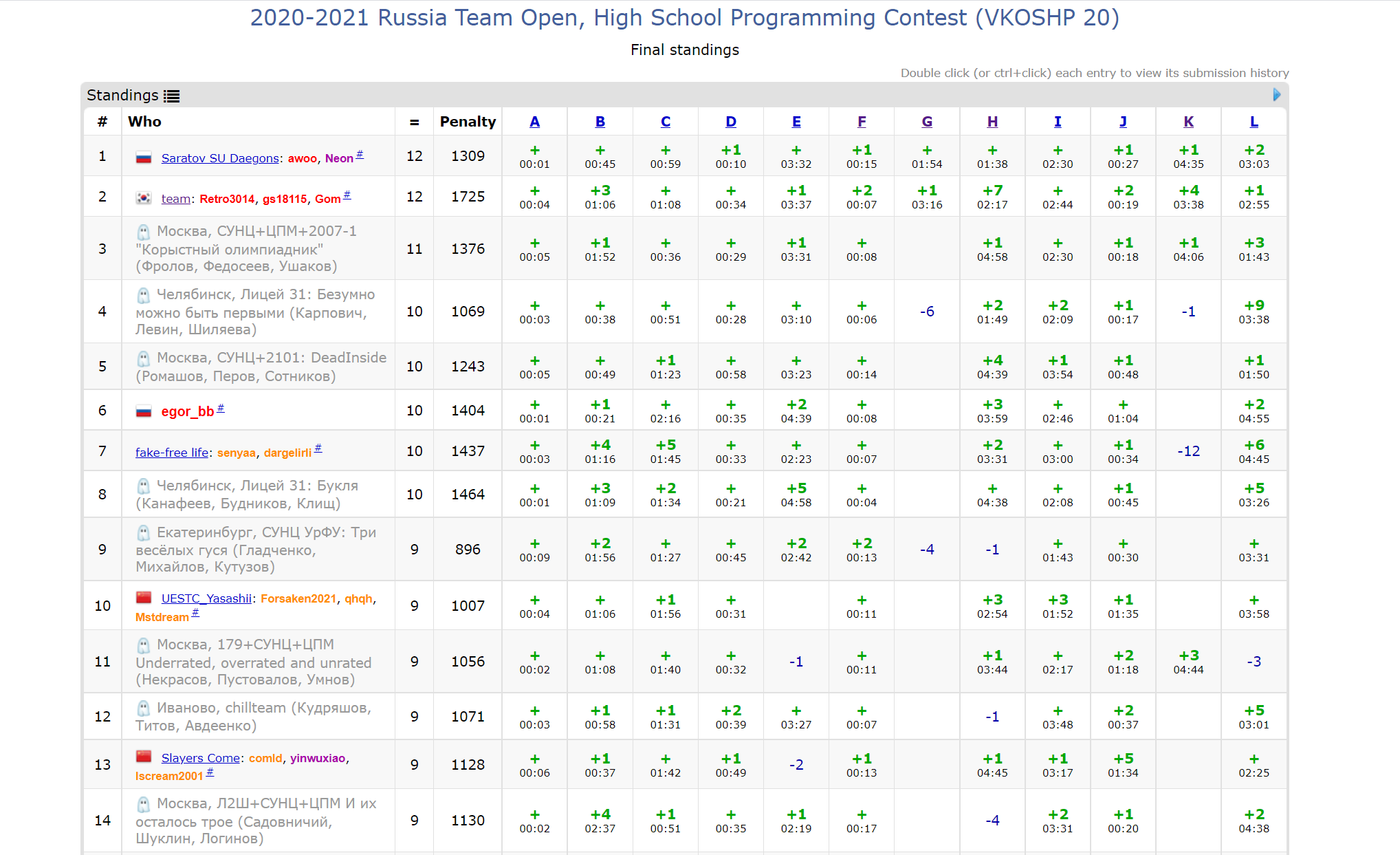Open senyaa's profile link
The height and width of the screenshot is (855, 1400).
(237, 453)
